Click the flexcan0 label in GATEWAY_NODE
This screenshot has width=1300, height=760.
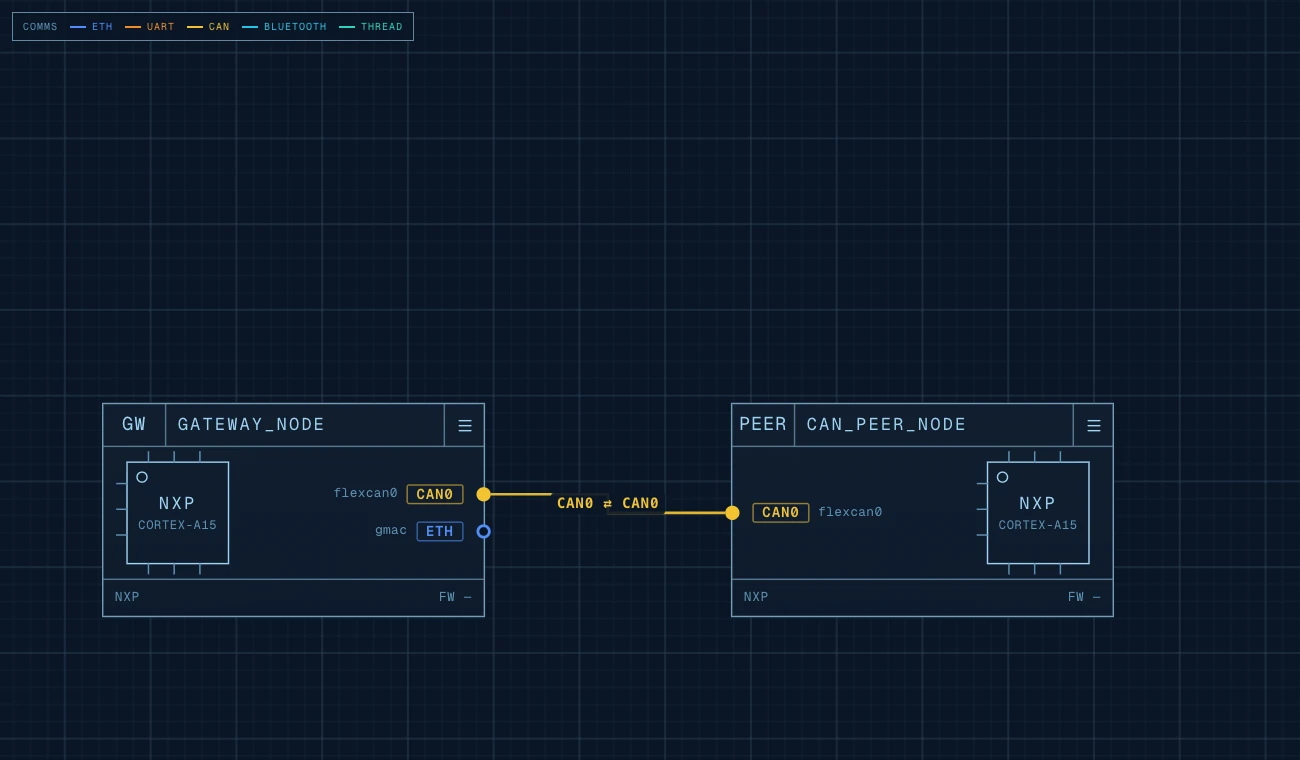pos(365,494)
